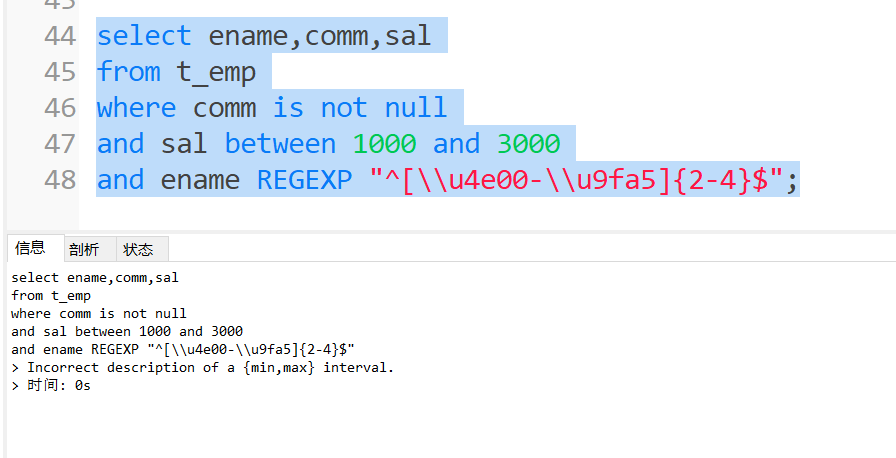Click the number 3000 in editor
Viewport: 896px width, 458px height.
(x=528, y=144)
